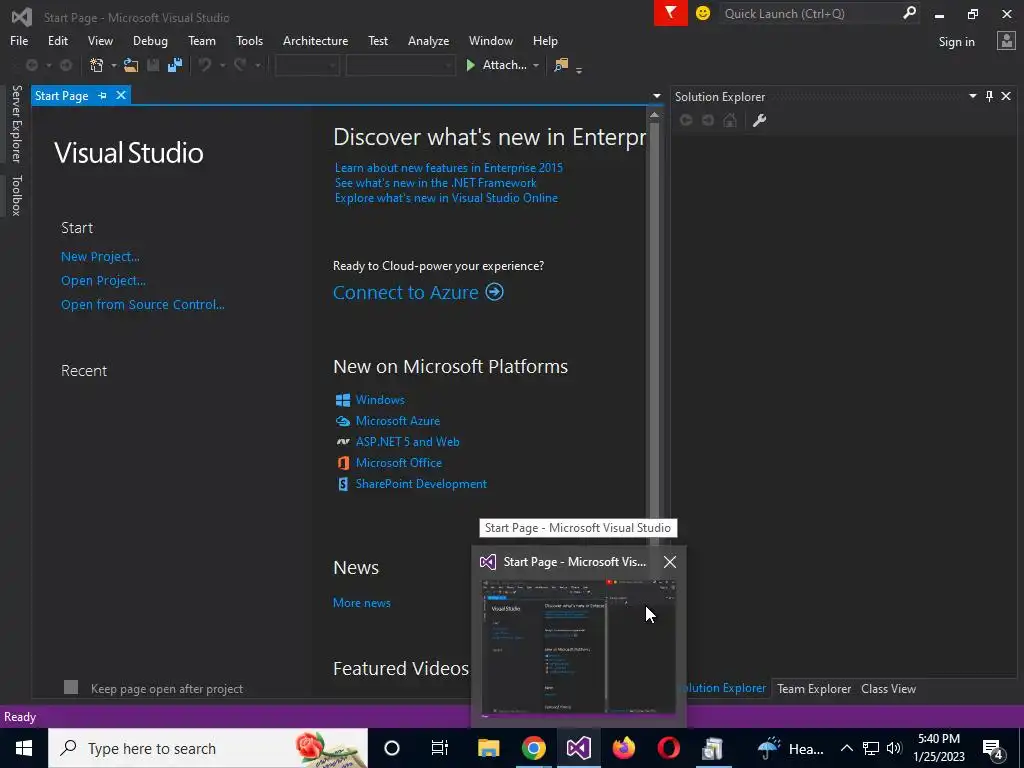The image size is (1024, 768).
Task: Click the Redo toolbar icon
Action: (x=240, y=65)
